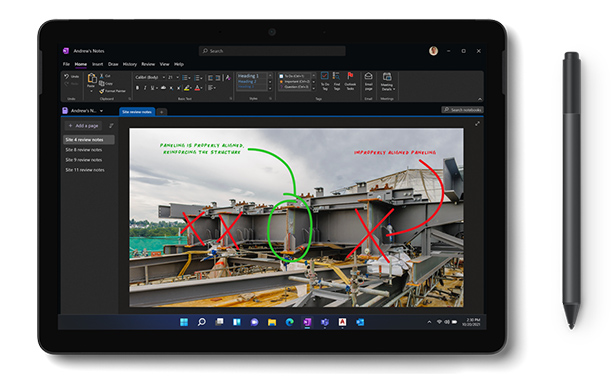Click the user account profile picture
615x381 pixels.
[433, 51]
